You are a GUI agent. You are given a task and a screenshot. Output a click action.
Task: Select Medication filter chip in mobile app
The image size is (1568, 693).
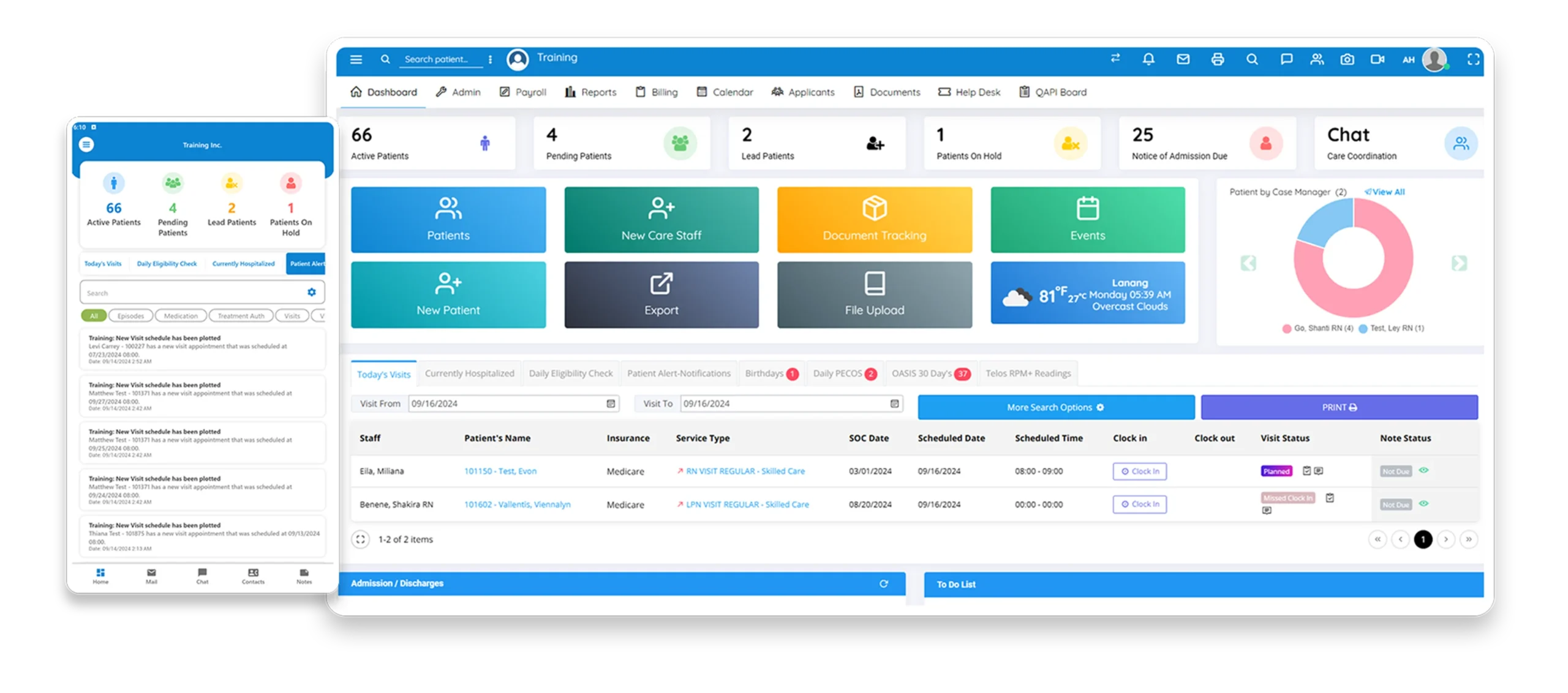tap(181, 316)
